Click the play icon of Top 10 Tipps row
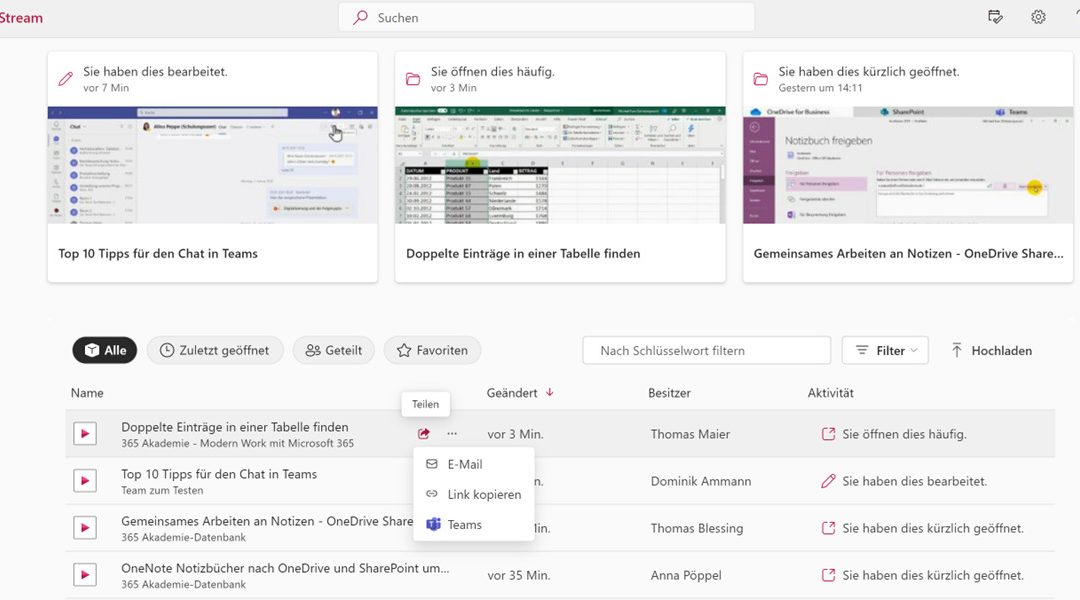Screen dimensions: 1080x600 (x=85, y=480)
